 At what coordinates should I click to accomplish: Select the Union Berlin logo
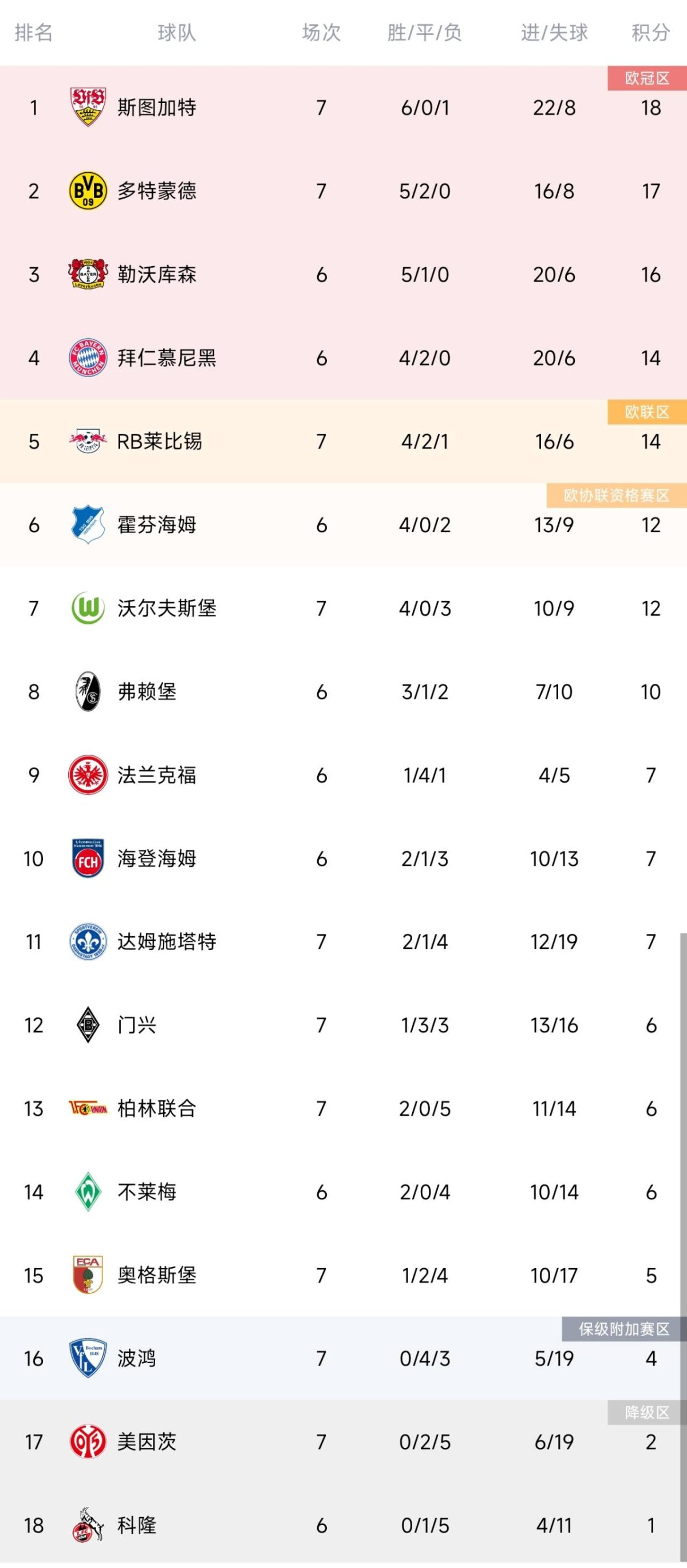[88, 1108]
